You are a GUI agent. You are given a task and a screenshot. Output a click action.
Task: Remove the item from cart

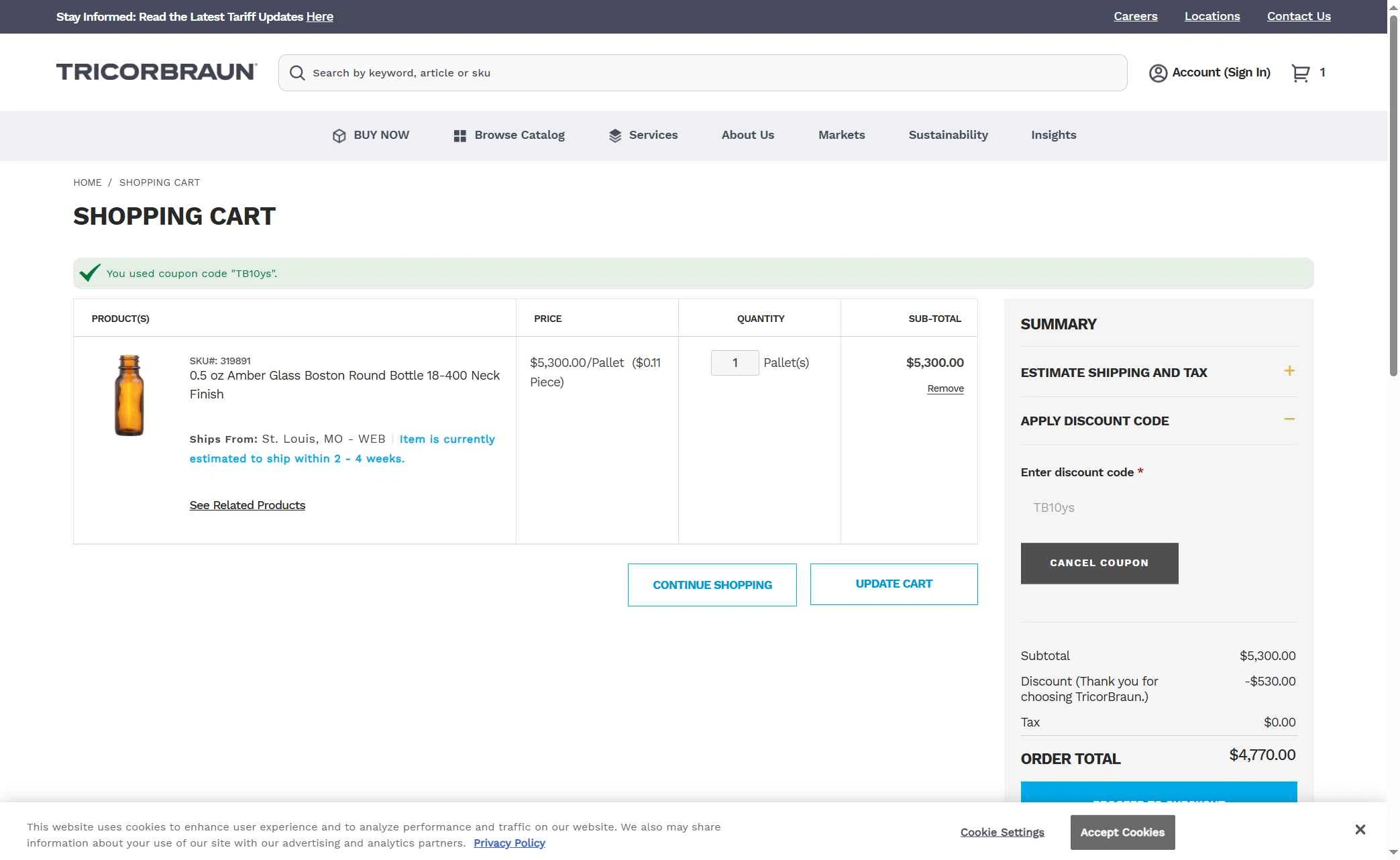pyautogui.click(x=945, y=388)
